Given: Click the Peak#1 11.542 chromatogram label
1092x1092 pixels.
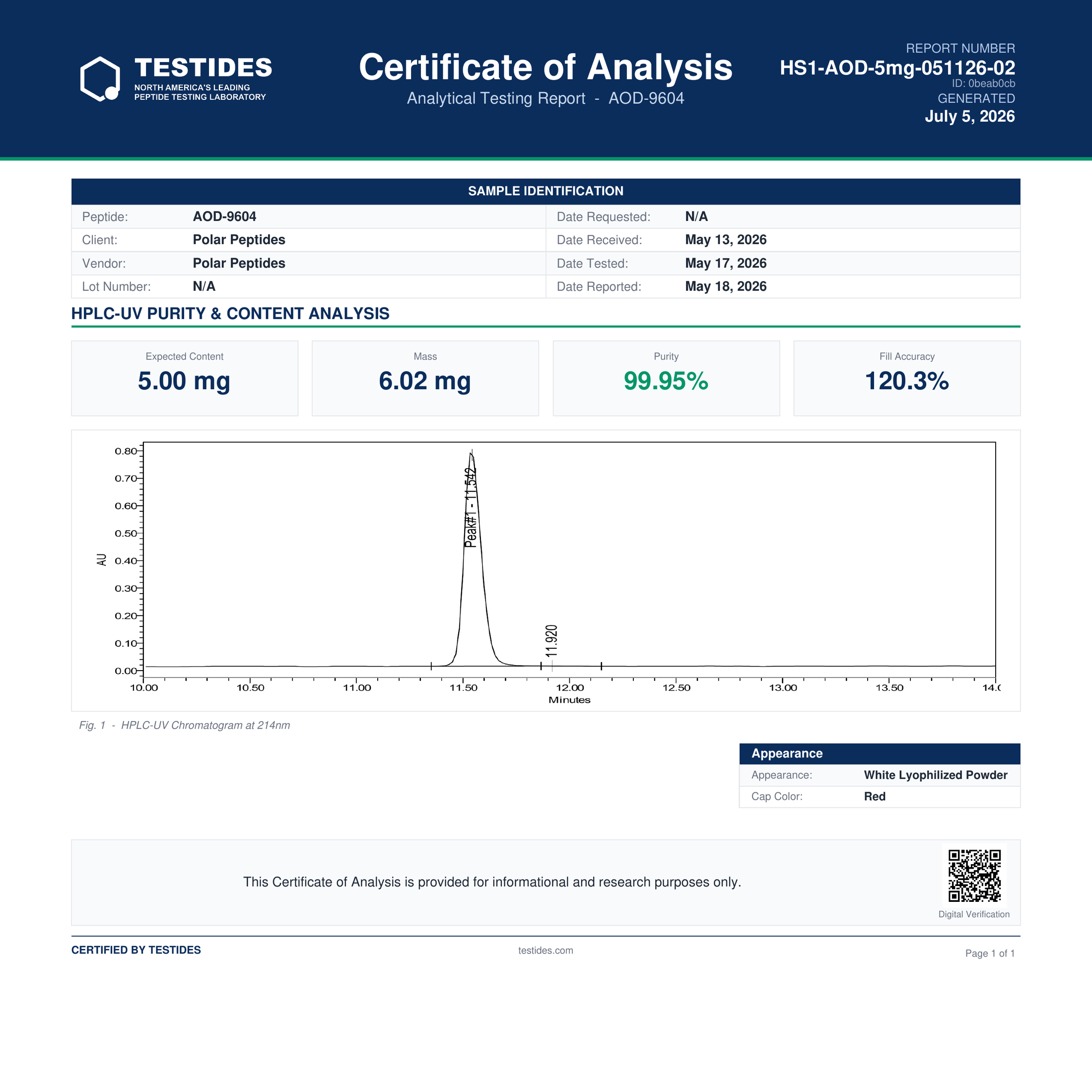Looking at the screenshot, I should pos(471,507).
